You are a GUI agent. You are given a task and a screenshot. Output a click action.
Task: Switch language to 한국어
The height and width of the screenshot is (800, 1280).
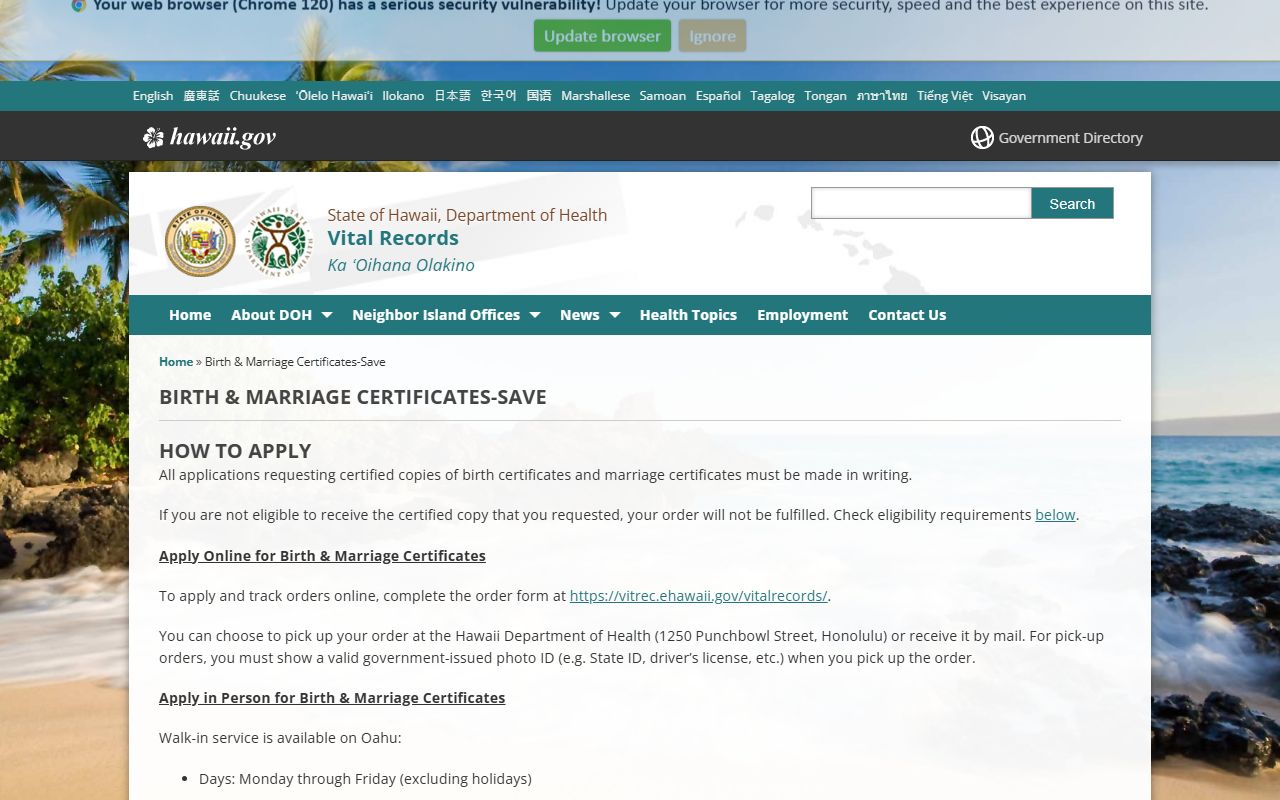pyautogui.click(x=498, y=96)
